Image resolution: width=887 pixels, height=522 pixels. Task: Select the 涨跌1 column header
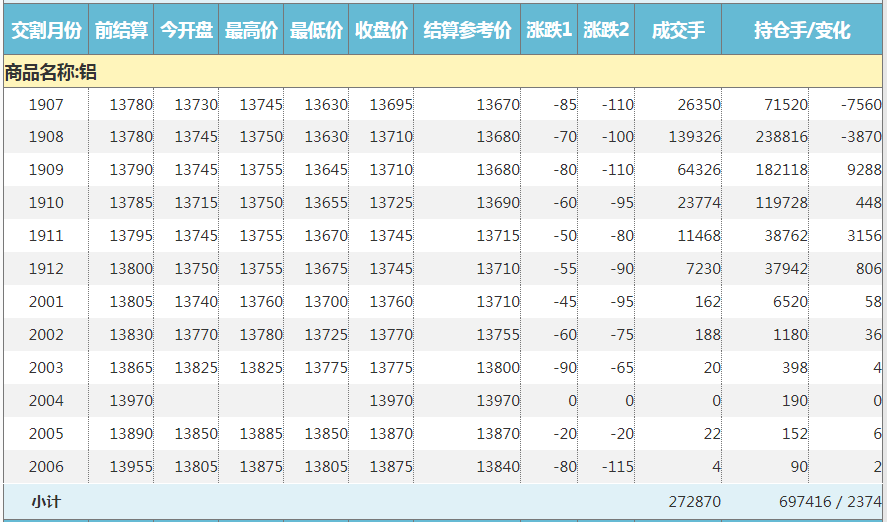point(549,31)
